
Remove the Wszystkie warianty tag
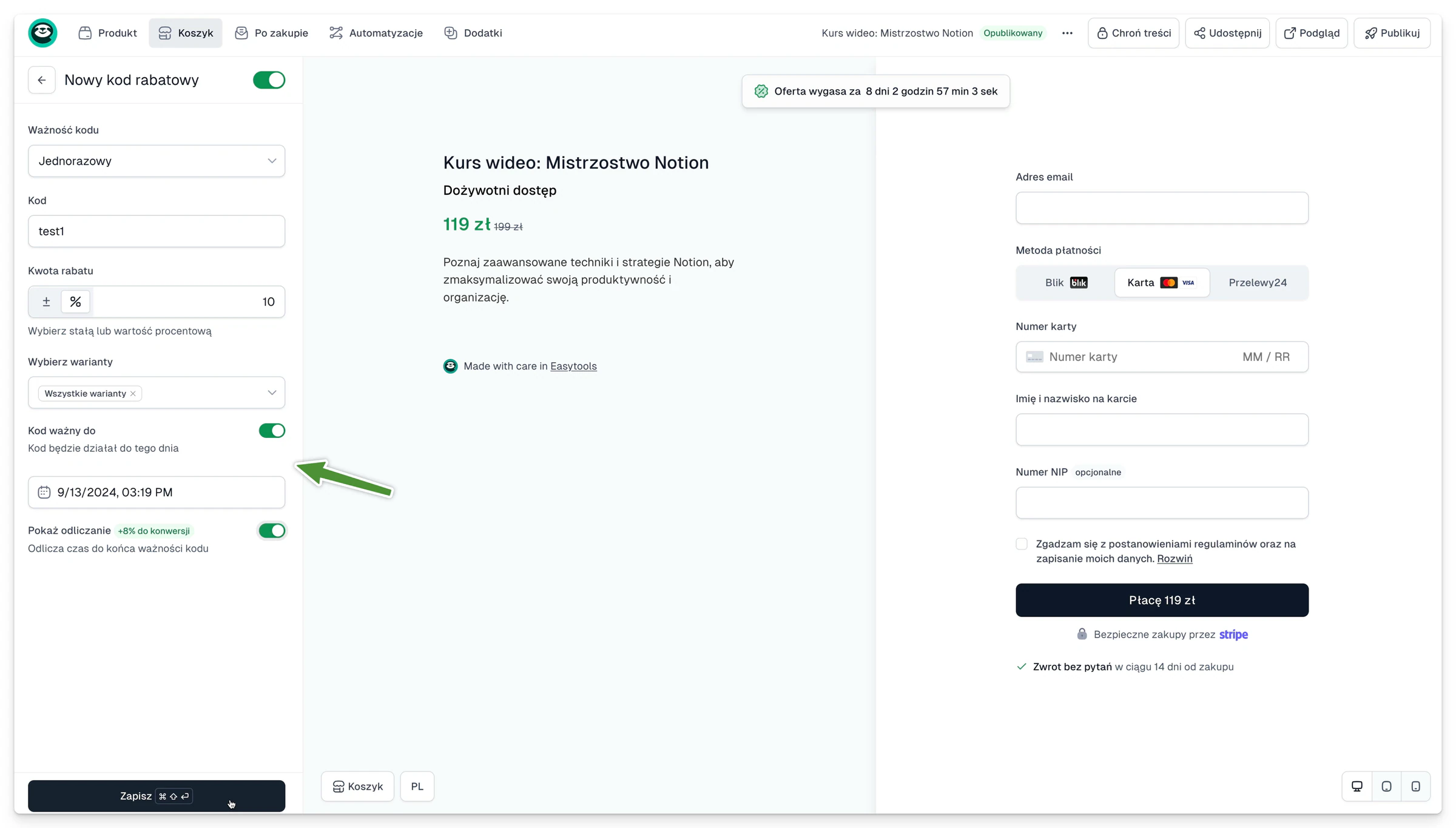pos(133,394)
